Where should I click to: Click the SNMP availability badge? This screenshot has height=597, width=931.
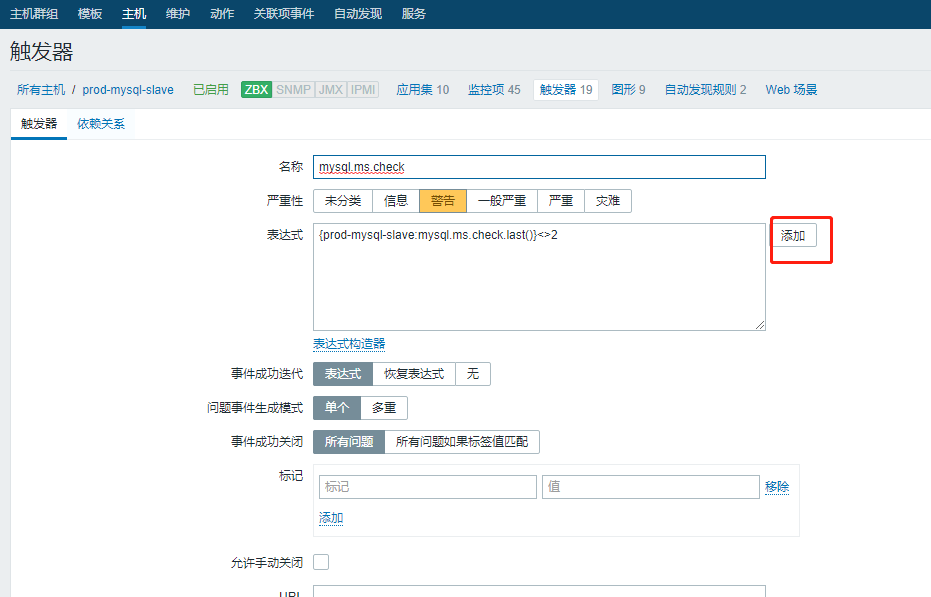click(x=293, y=90)
